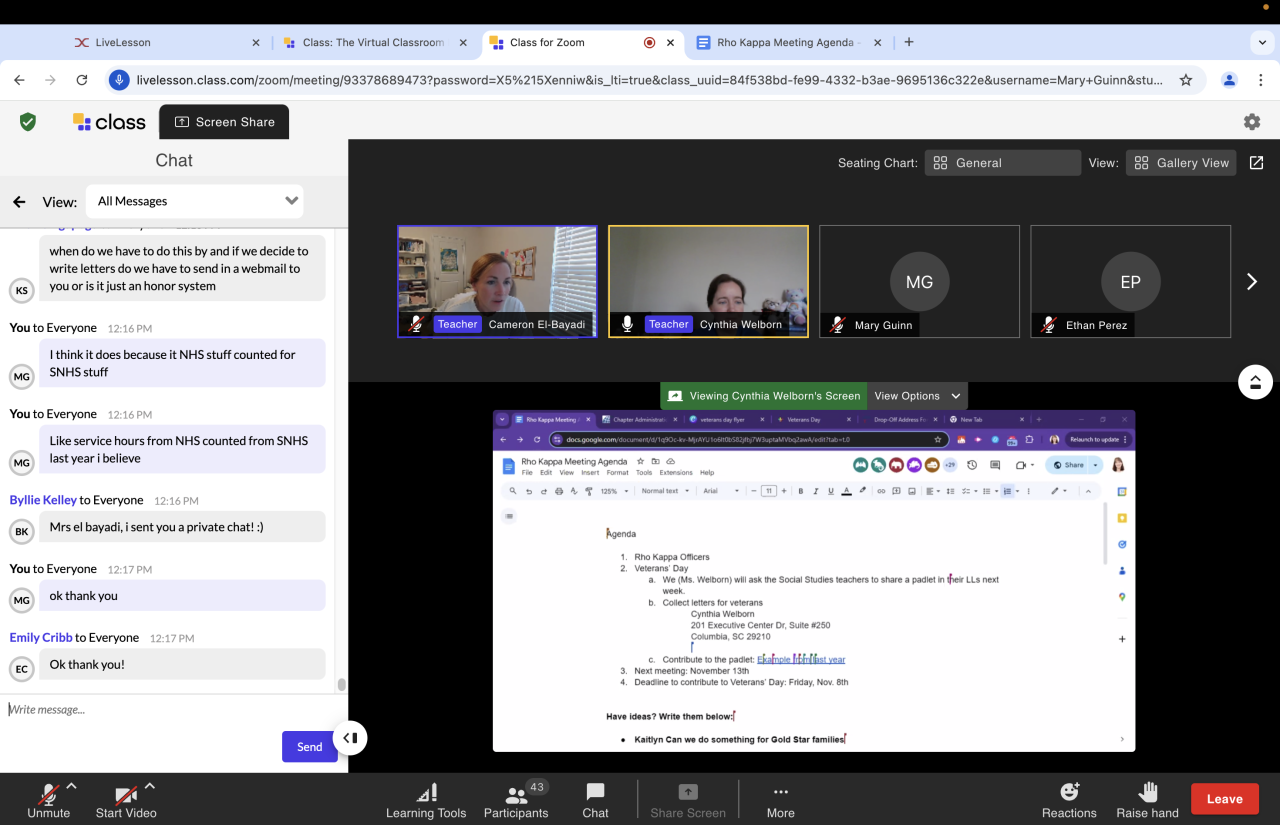The width and height of the screenshot is (1280, 825).
Task: Open settings gear in Class header
Action: pos(1251,122)
